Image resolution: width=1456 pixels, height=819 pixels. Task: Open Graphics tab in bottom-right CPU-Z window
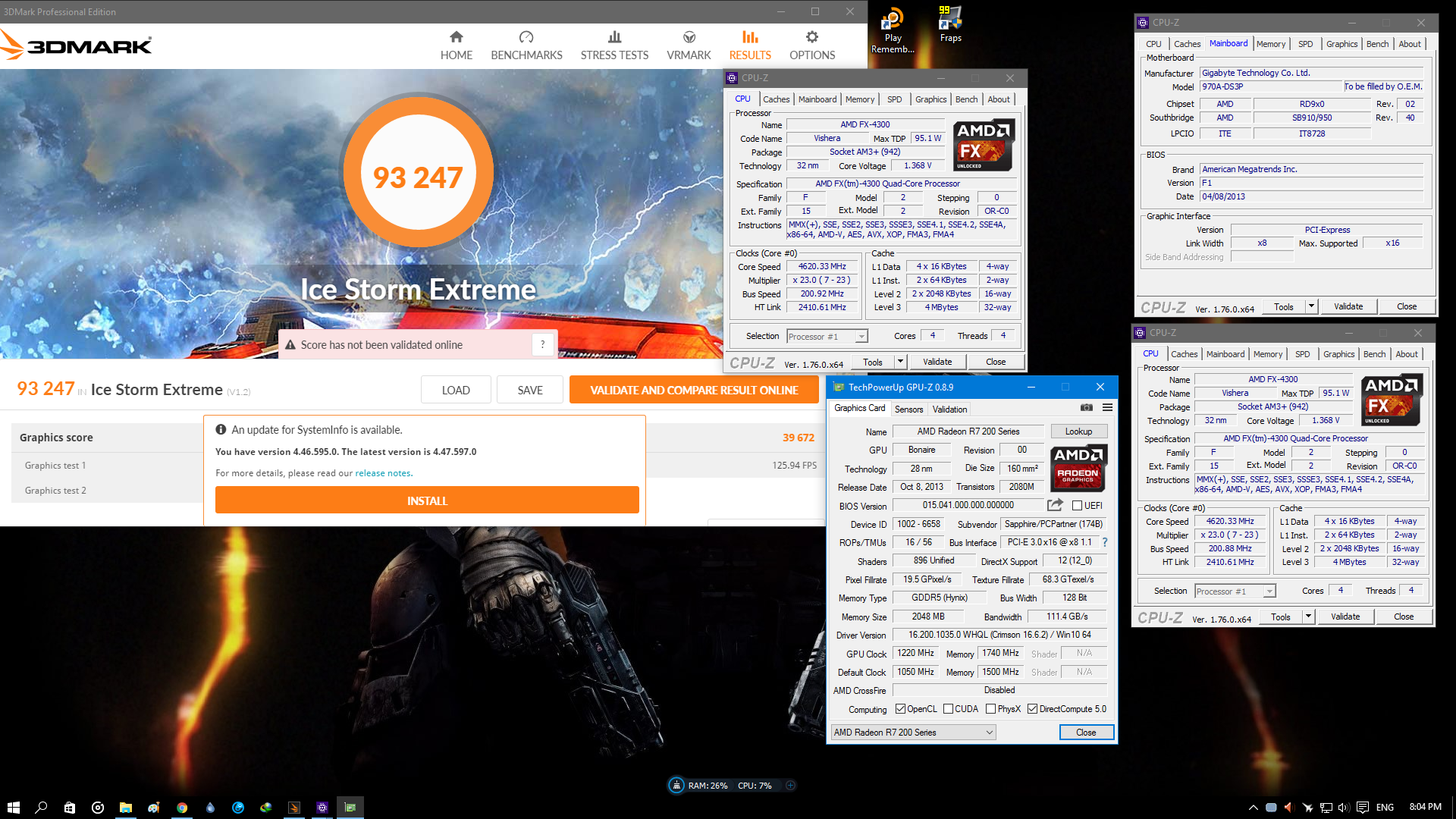1338,354
